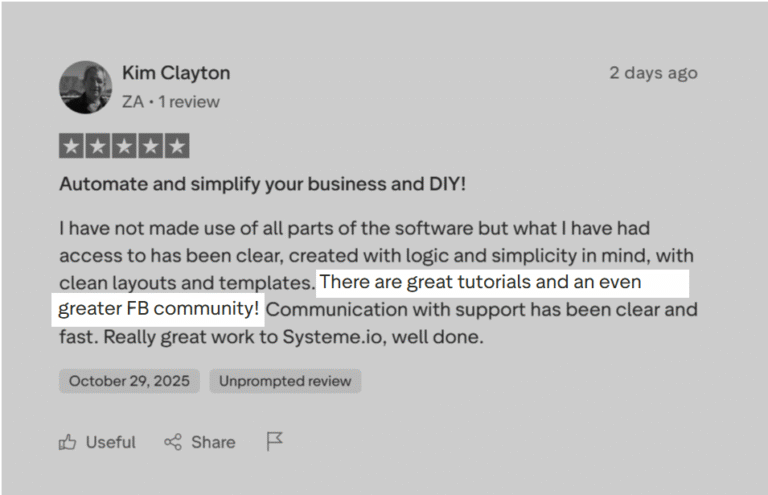The height and width of the screenshot is (495, 768).
Task: Click the '2 days ago' timestamp
Action: pos(653,73)
